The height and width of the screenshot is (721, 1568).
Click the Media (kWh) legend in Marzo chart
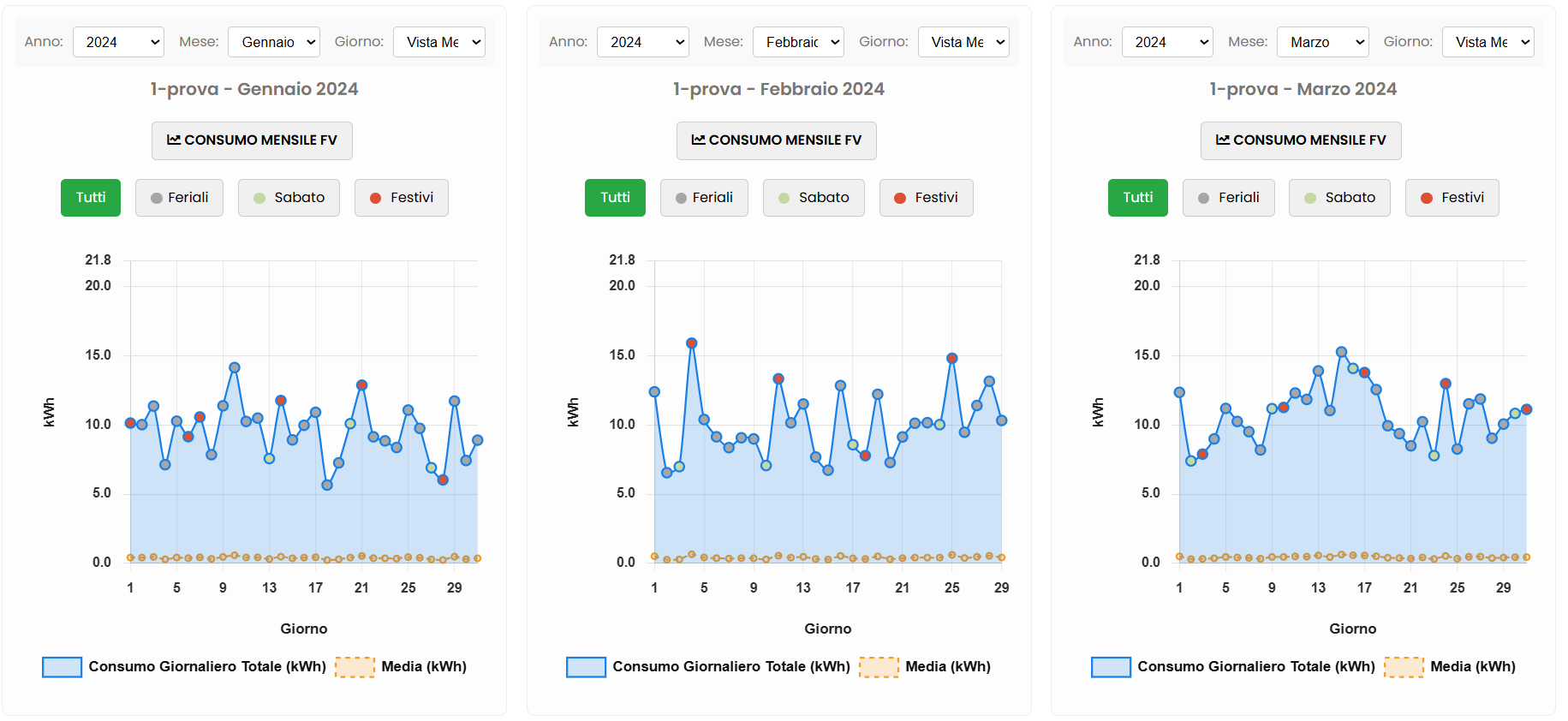(x=1472, y=667)
